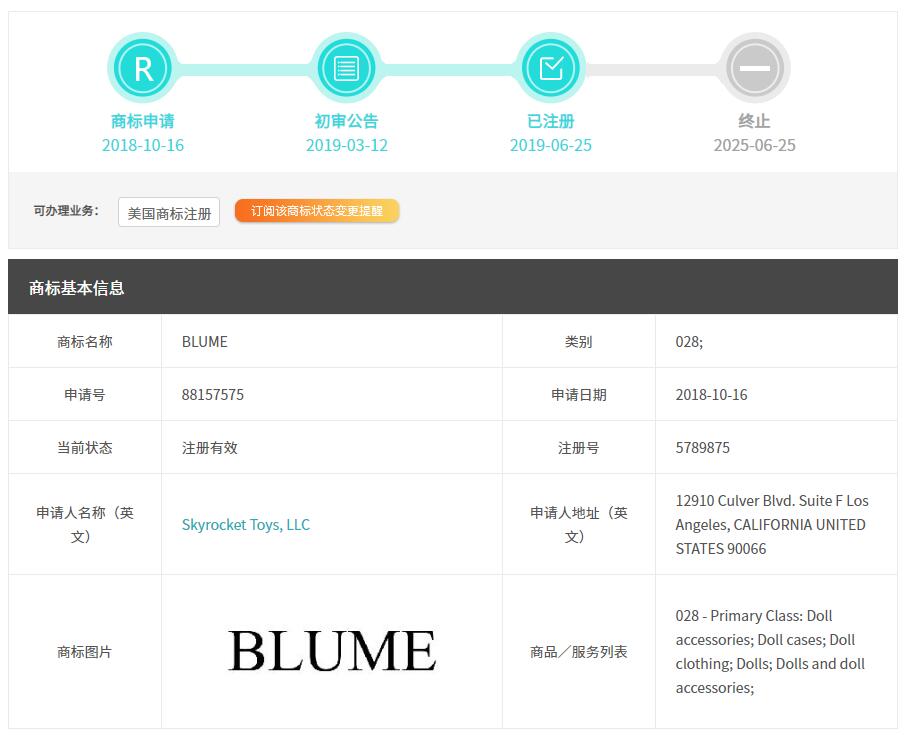Select the 类别 label cell
The image size is (907, 735).
[x=578, y=342]
